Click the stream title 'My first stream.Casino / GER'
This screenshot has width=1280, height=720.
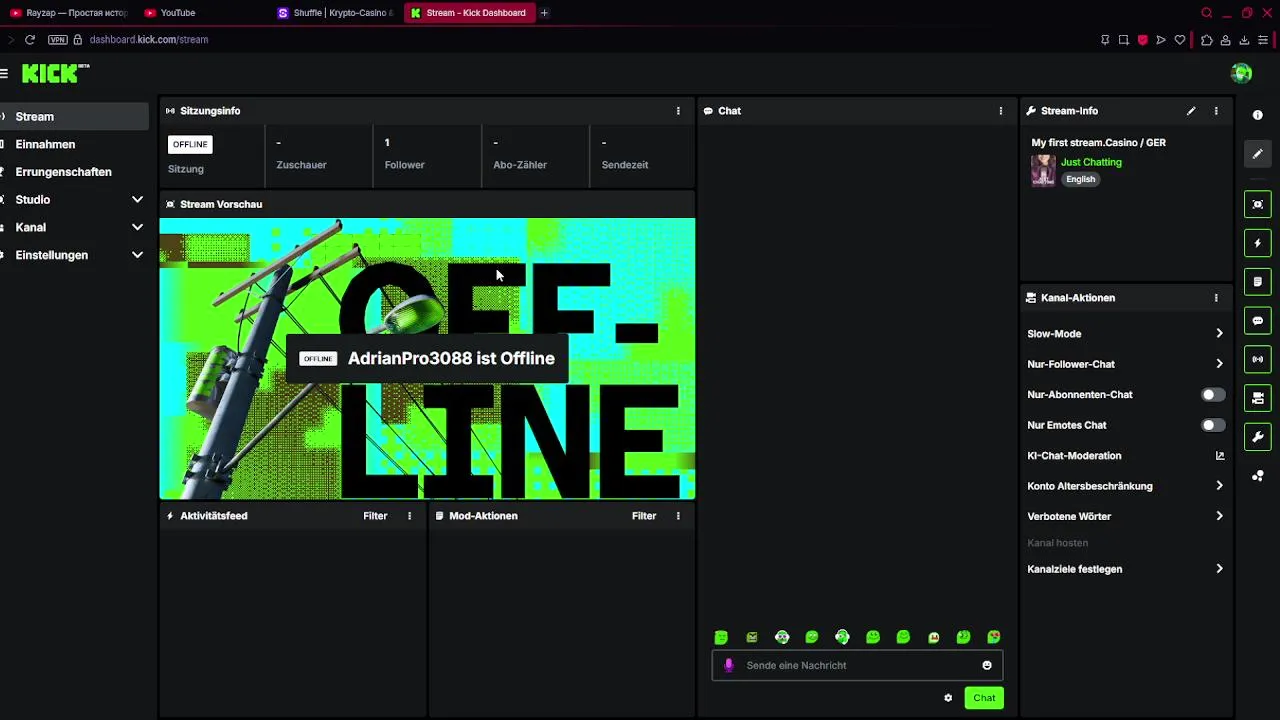1098,143
